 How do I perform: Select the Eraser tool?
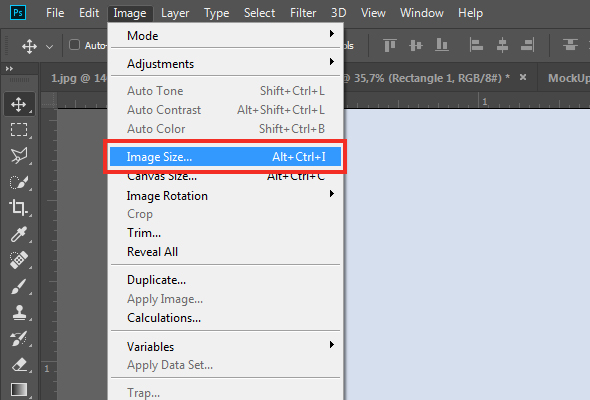tap(19, 365)
